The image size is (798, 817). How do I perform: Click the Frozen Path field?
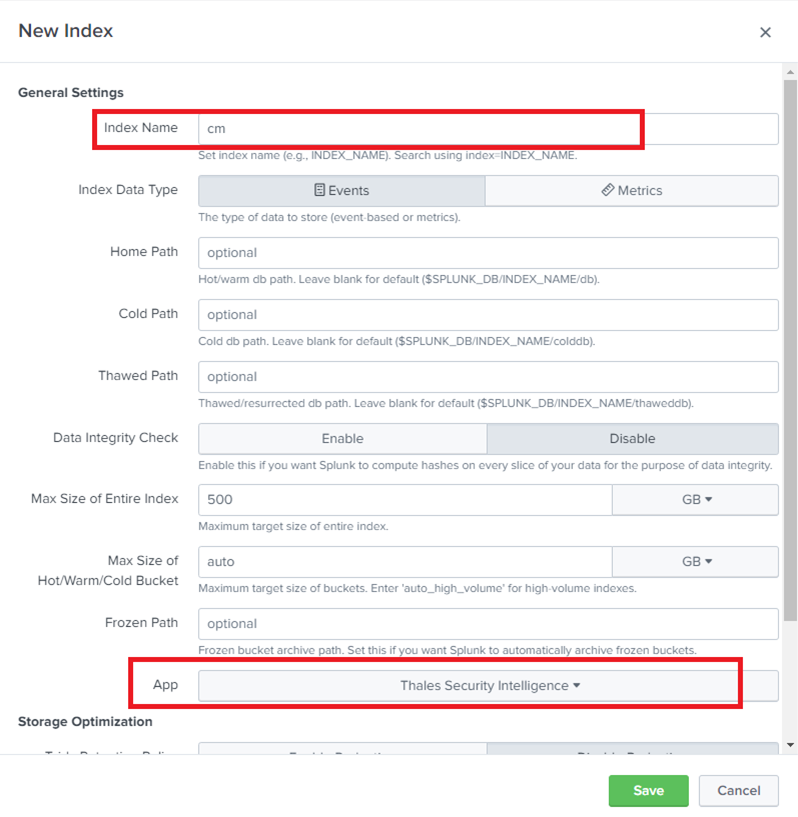click(488, 623)
